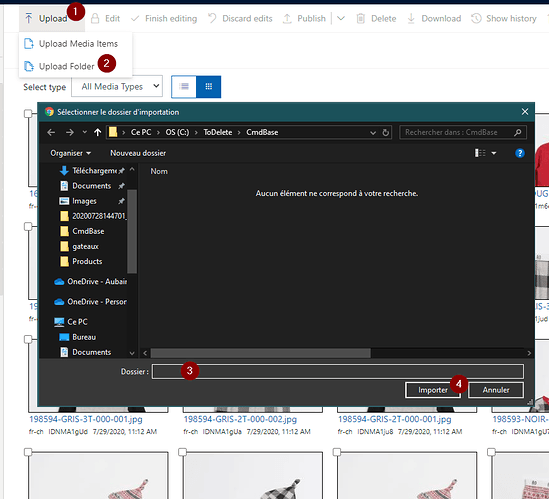This screenshot has height=499, width=549.
Task: Switch to list view layout
Action: coord(184,86)
